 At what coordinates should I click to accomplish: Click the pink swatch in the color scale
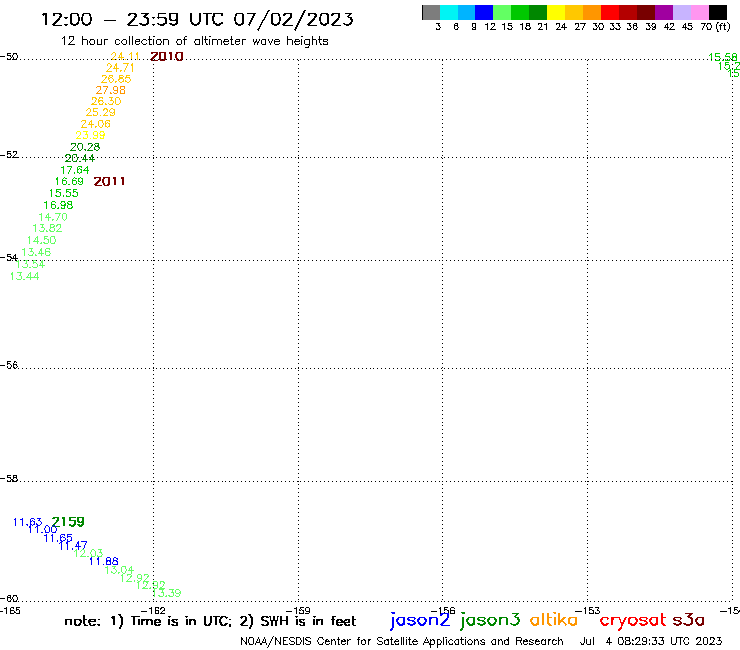pos(700,12)
